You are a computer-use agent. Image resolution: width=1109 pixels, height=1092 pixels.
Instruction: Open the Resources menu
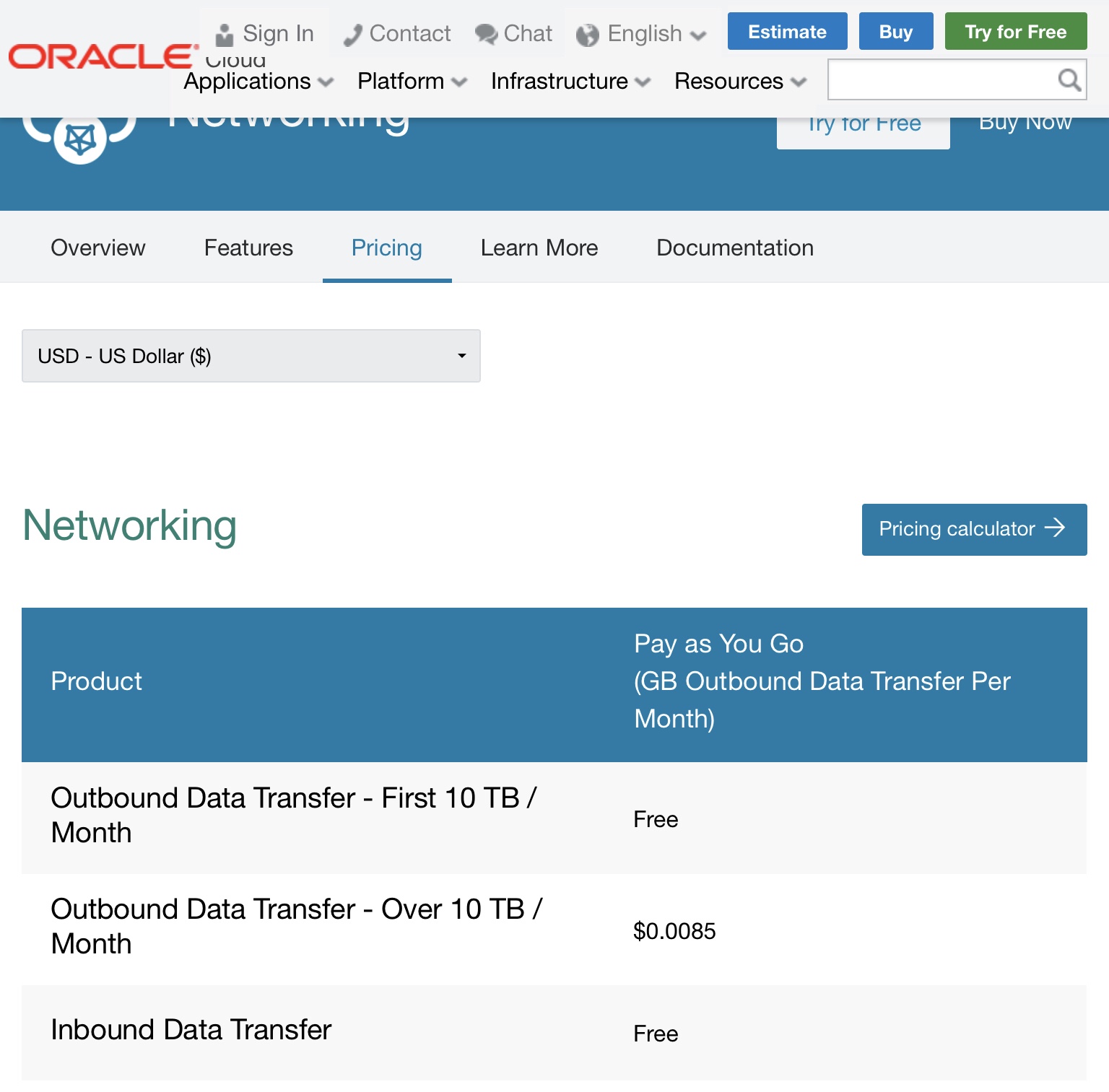[739, 82]
